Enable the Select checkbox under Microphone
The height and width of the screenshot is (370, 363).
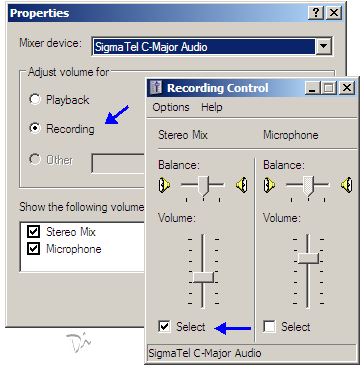point(269,327)
